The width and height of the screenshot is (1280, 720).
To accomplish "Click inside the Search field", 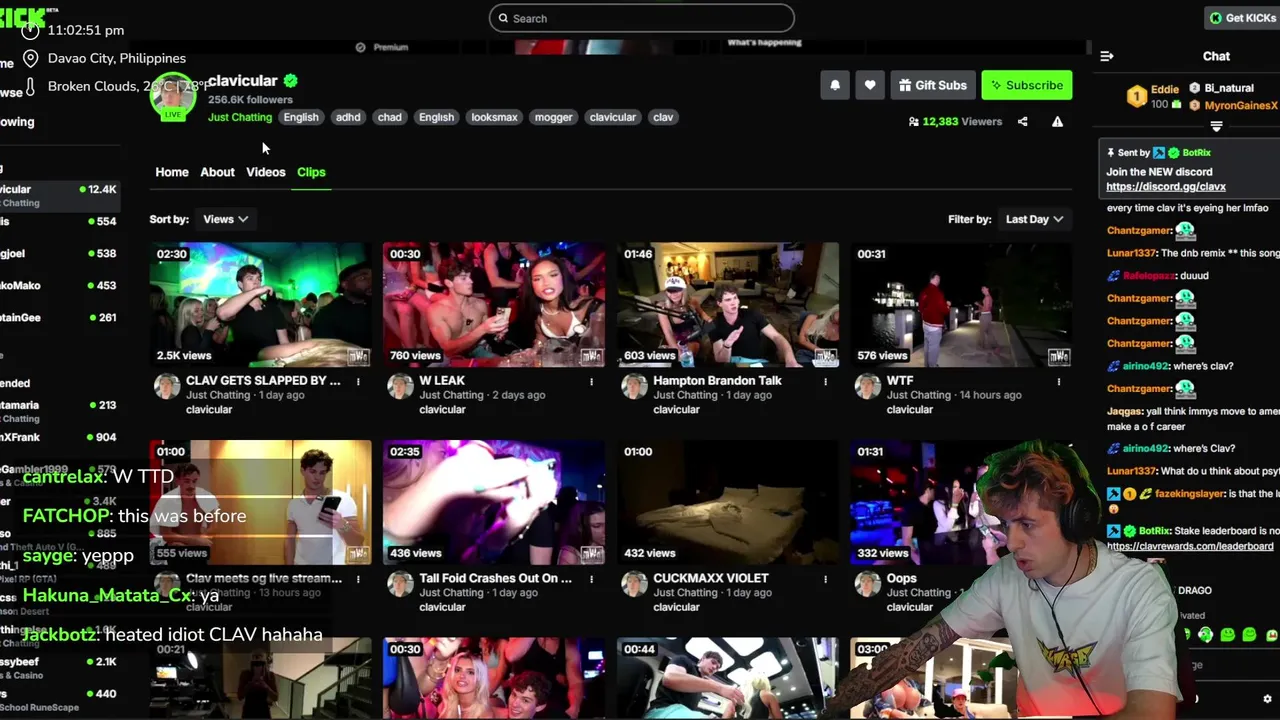I will pyautogui.click(x=642, y=18).
